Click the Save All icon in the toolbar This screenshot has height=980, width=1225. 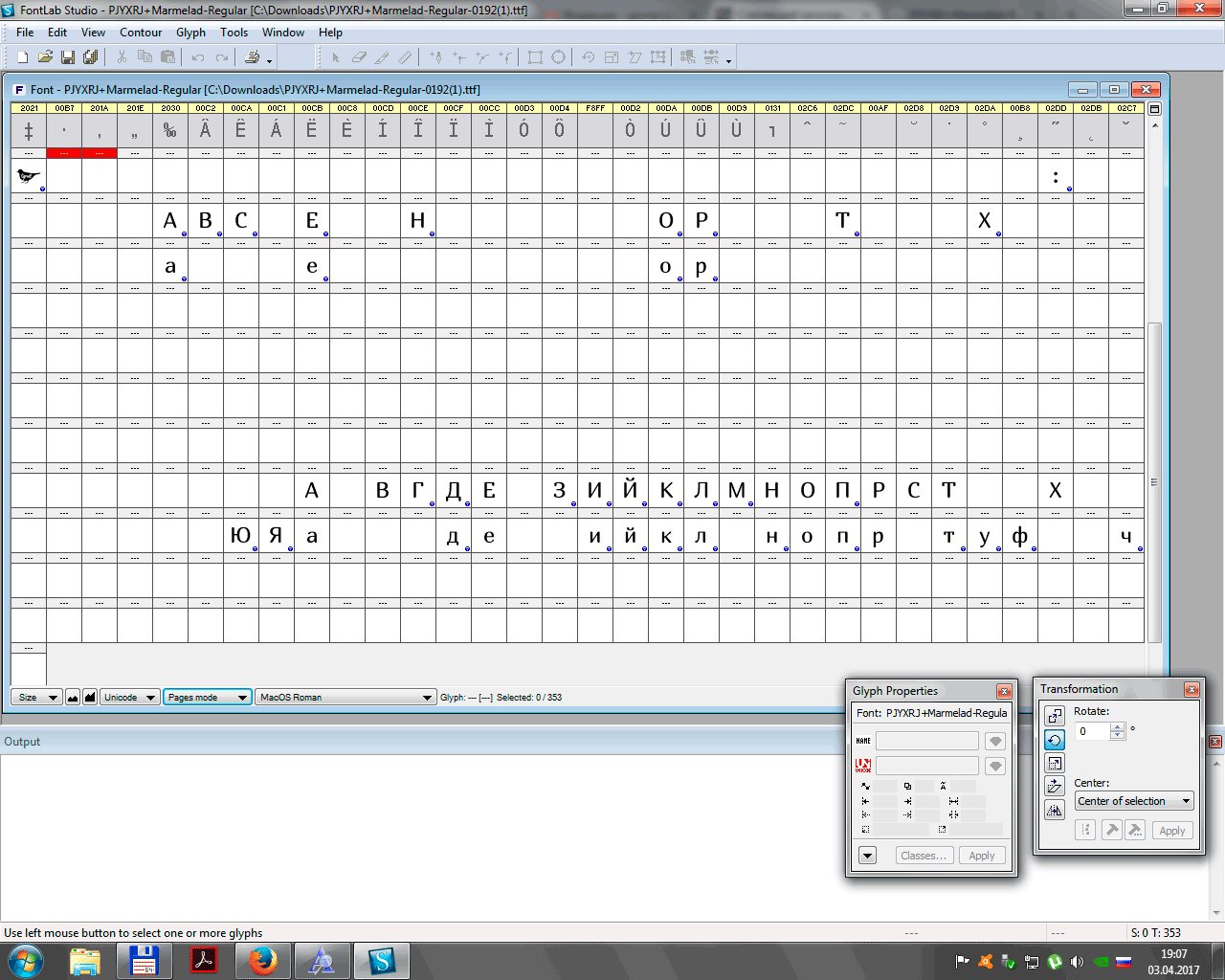pos(91,57)
